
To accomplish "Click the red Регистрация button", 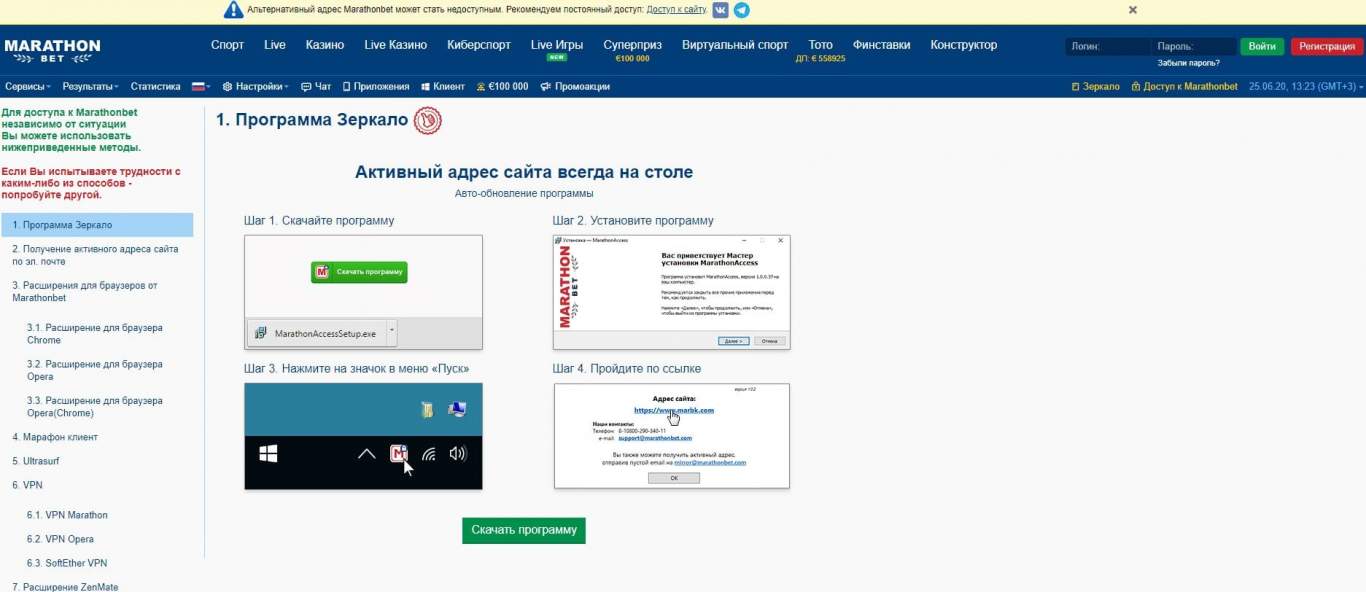I will 1327,47.
